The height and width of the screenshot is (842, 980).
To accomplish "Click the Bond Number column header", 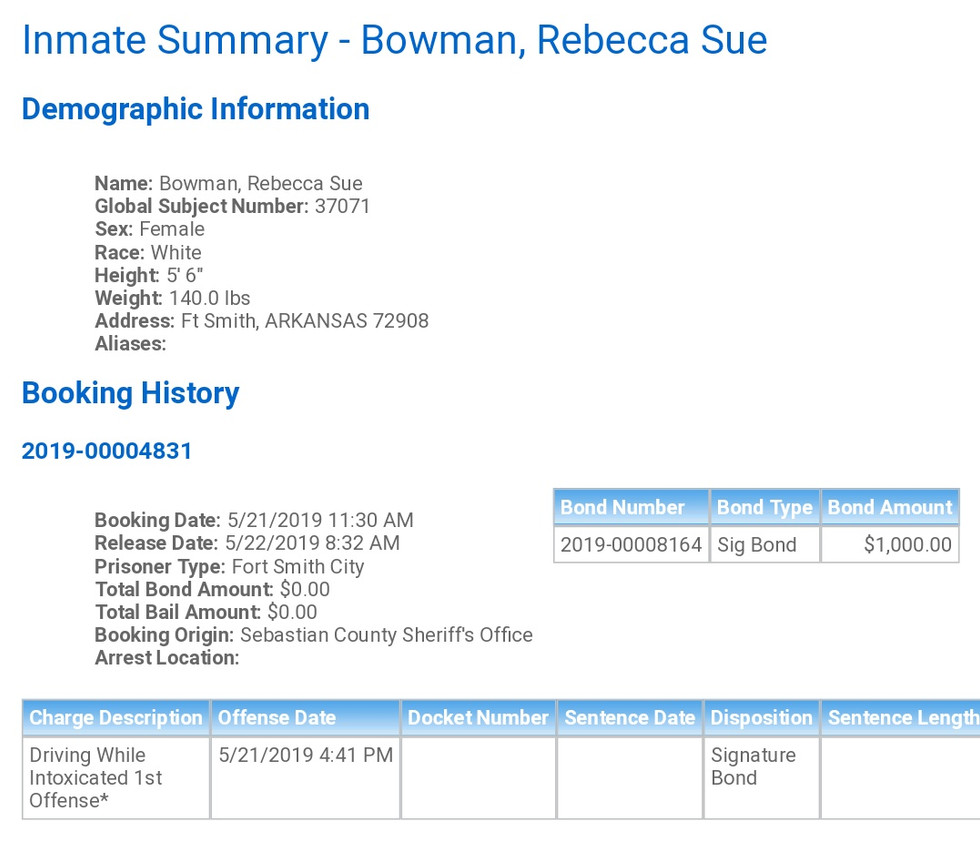I will tap(622, 507).
